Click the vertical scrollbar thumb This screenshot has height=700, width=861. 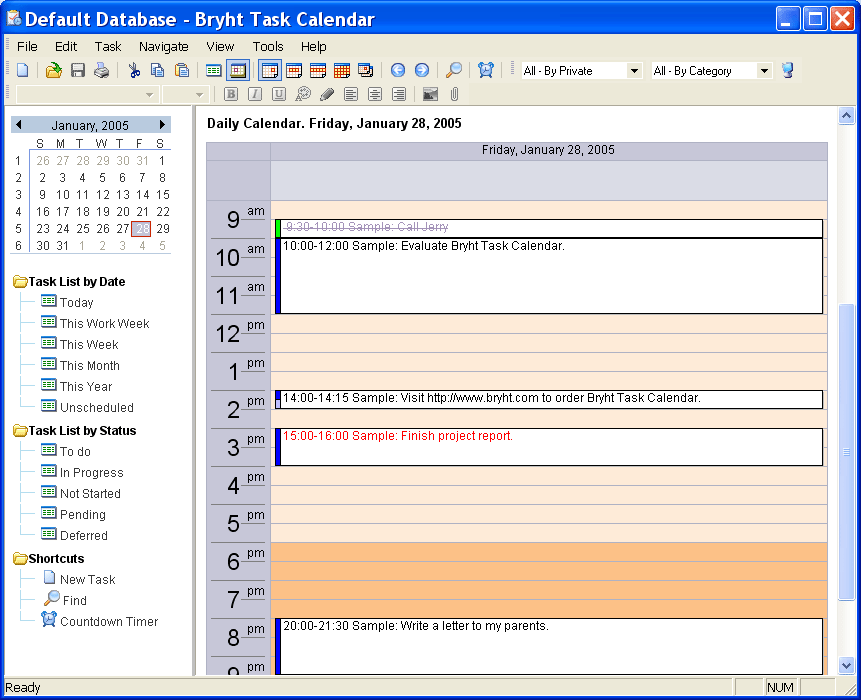coord(846,451)
